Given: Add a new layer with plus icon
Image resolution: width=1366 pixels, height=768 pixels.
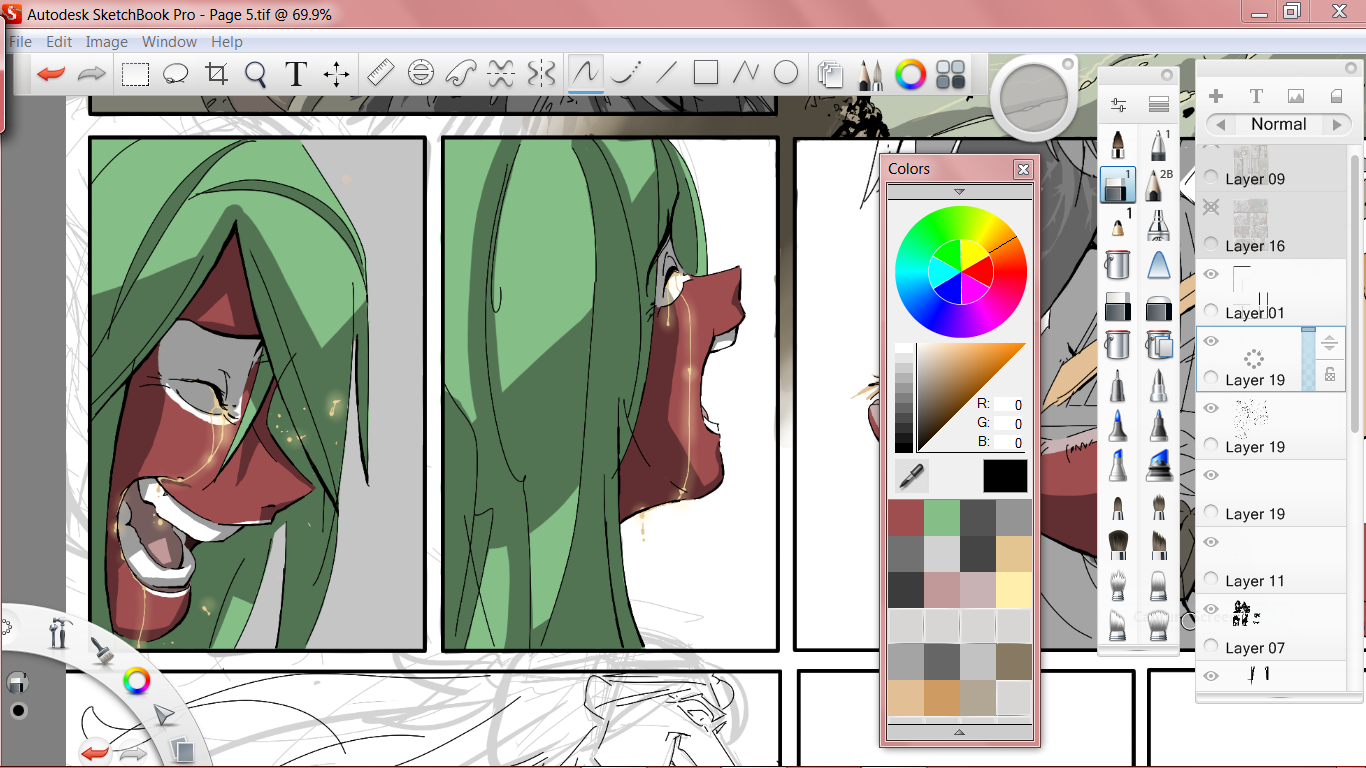Looking at the screenshot, I should click(x=1216, y=96).
